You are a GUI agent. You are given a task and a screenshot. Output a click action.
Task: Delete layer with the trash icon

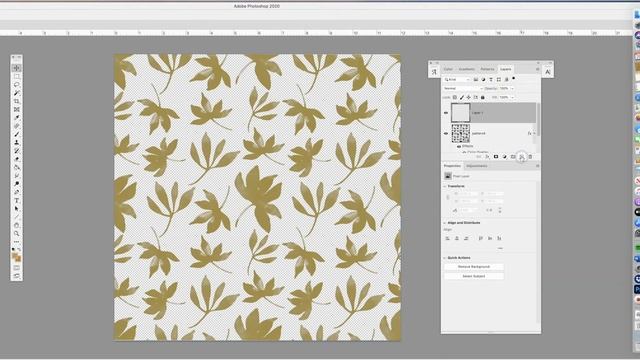pos(530,157)
